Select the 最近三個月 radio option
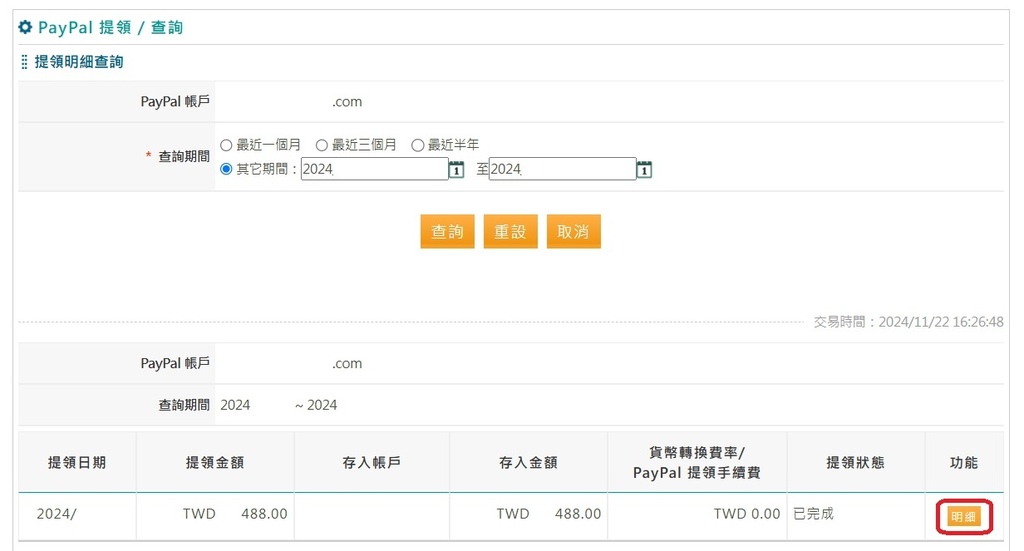 click(x=321, y=145)
